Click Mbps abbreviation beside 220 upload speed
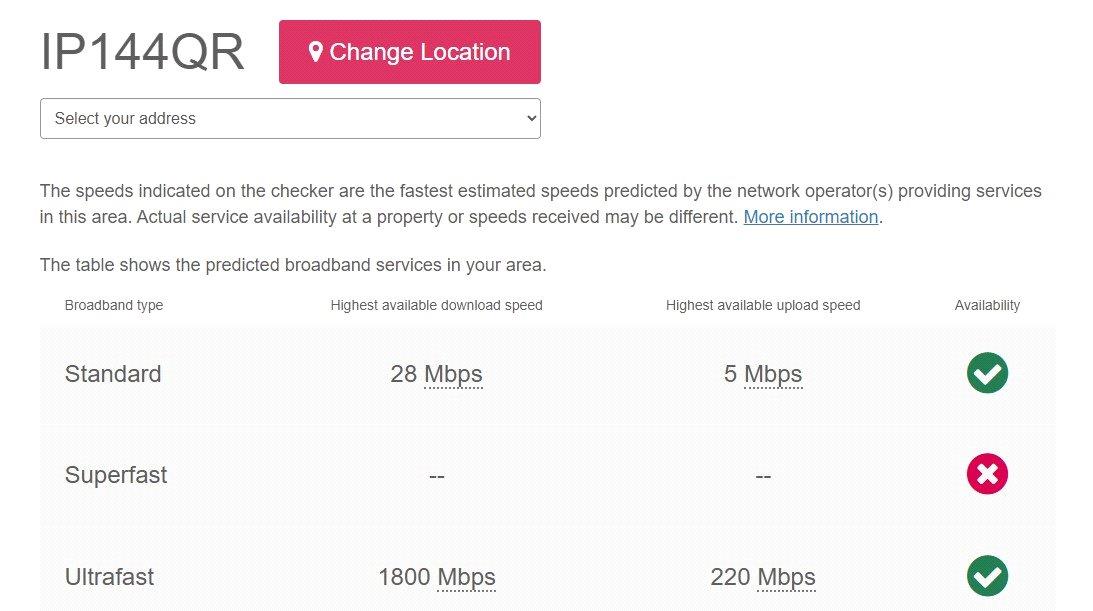Image resolution: width=1093 pixels, height=611 pixels. (x=786, y=577)
